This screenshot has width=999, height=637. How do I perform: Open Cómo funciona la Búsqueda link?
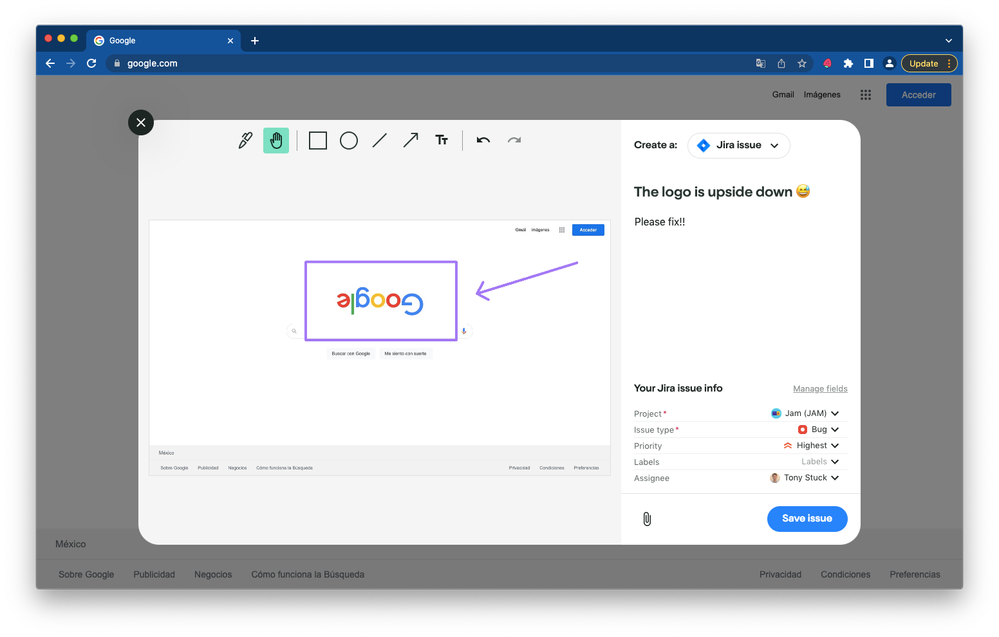pos(308,574)
